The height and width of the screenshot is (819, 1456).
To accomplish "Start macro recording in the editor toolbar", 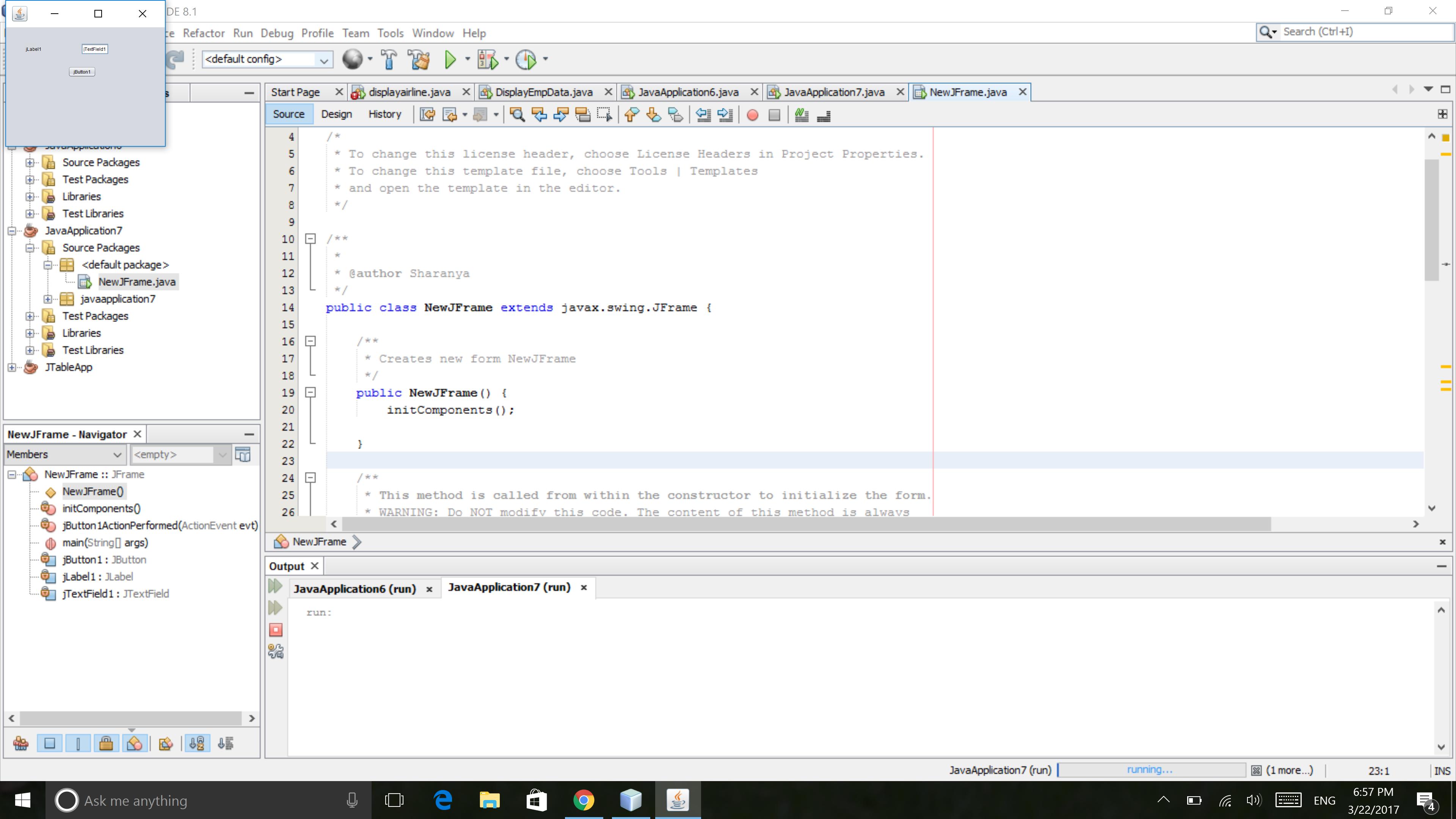I will (x=752, y=115).
